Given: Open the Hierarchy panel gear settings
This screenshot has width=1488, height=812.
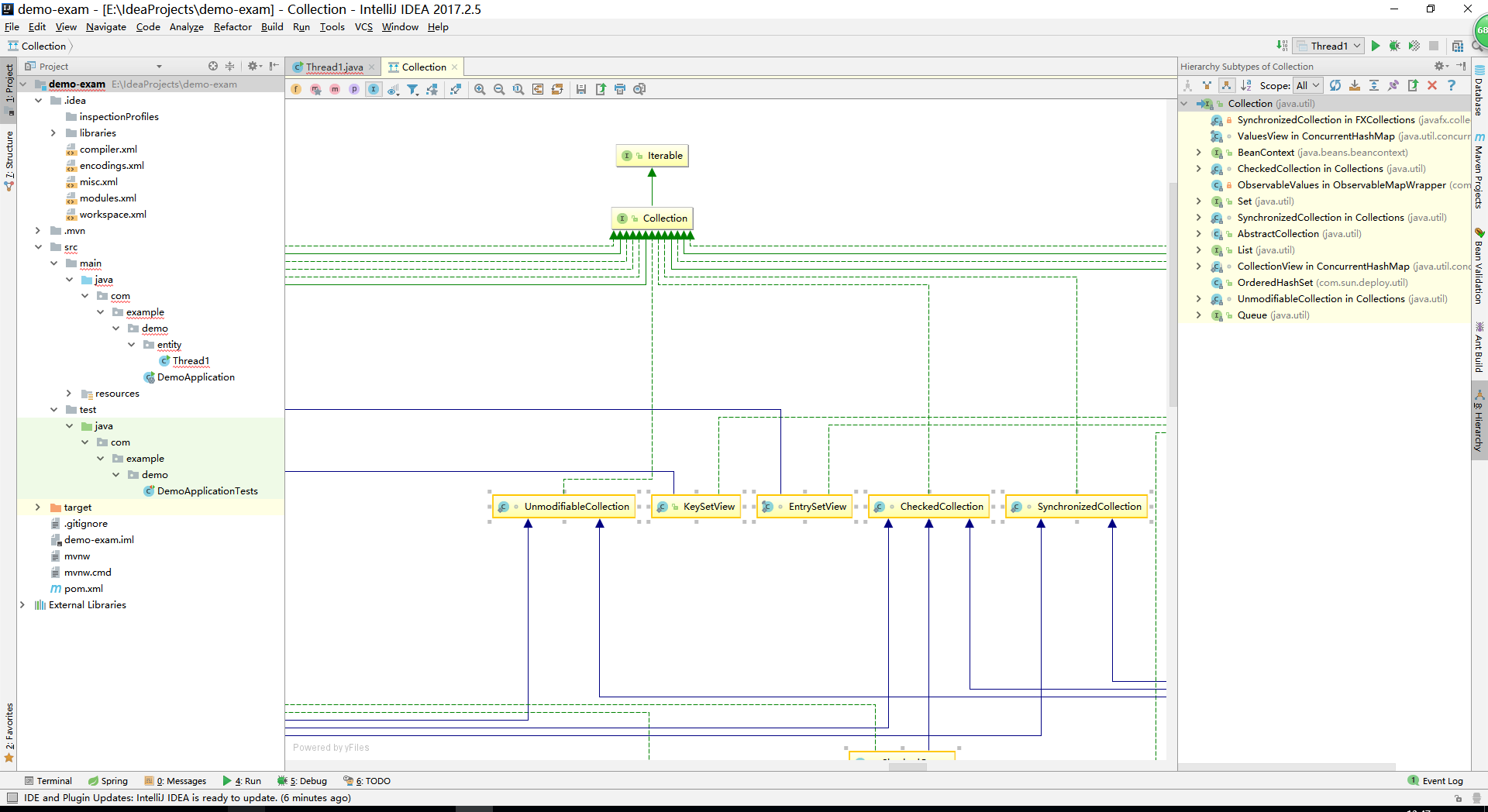Looking at the screenshot, I should (x=1441, y=67).
